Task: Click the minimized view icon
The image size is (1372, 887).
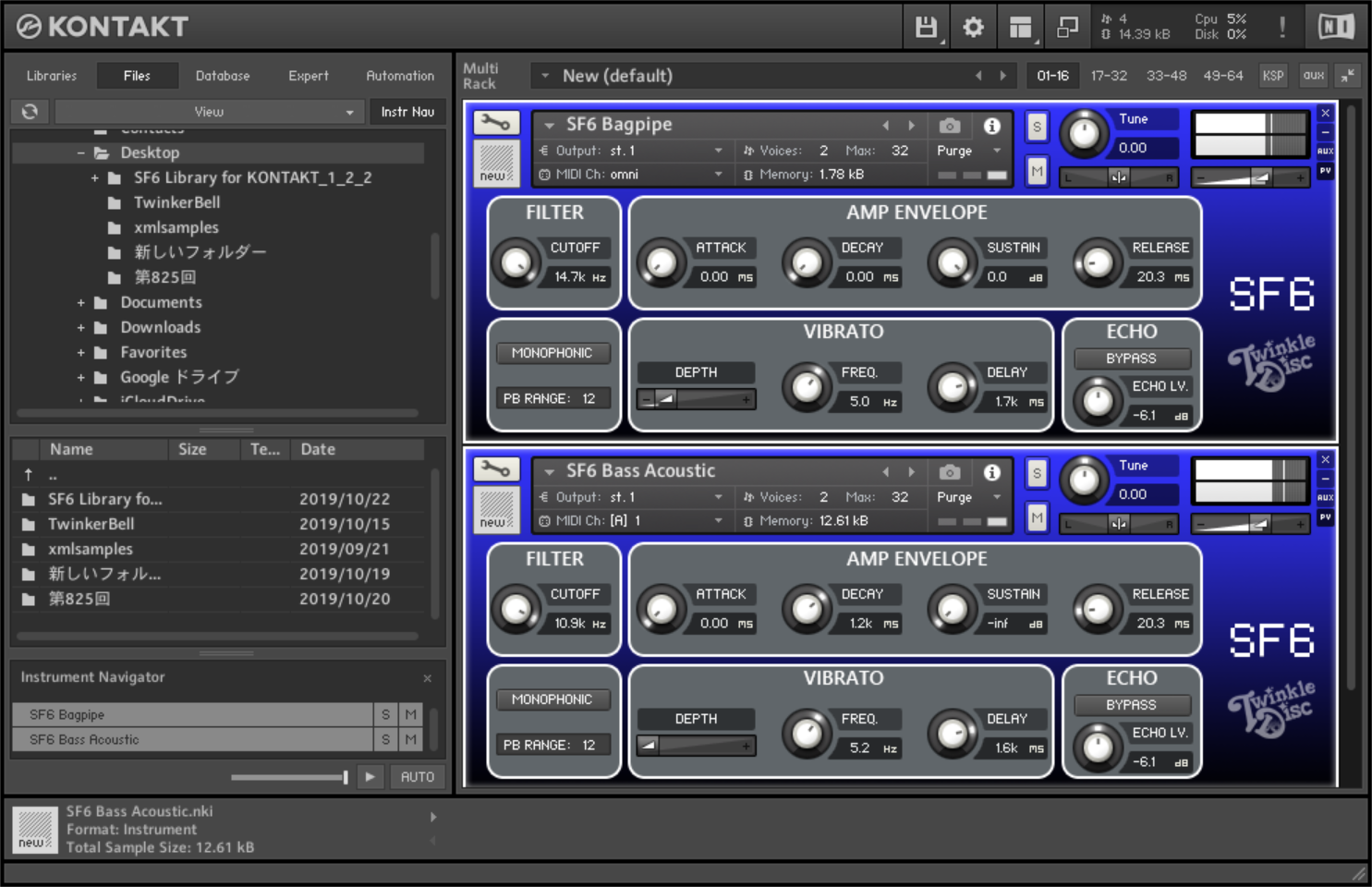Action: coord(1068,27)
